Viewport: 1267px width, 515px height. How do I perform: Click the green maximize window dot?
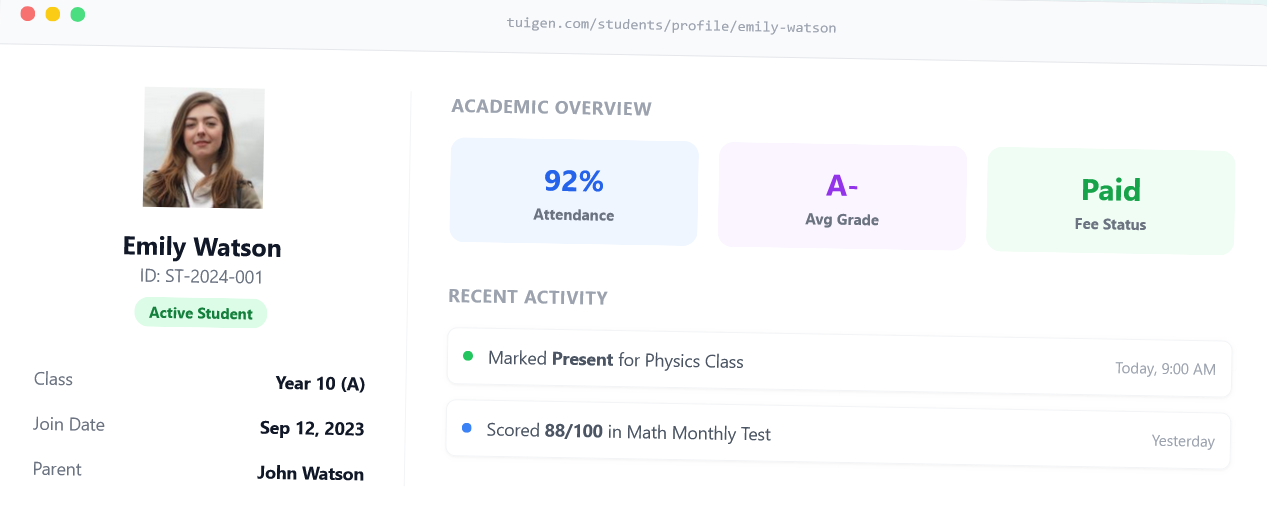77,14
